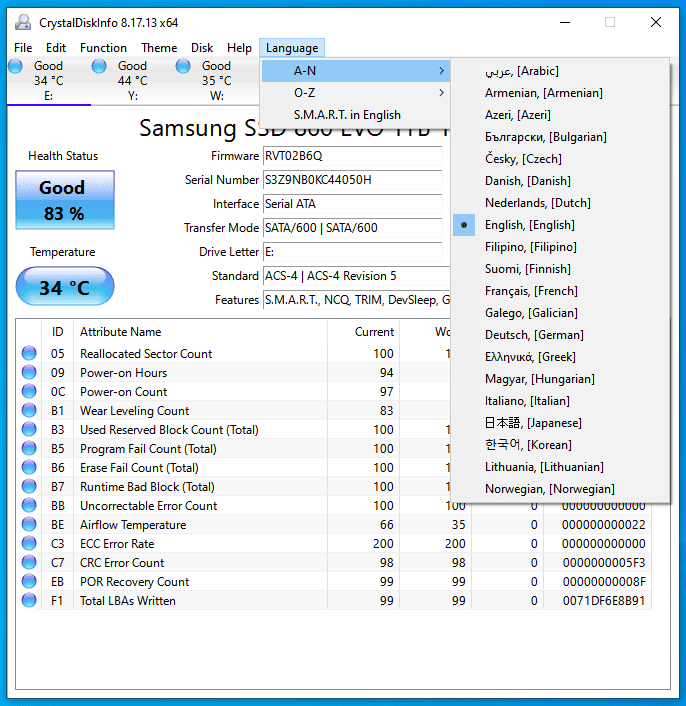The image size is (686, 706).
Task: Click the Standard field ACS-4
Action: pyautogui.click(x=357, y=276)
